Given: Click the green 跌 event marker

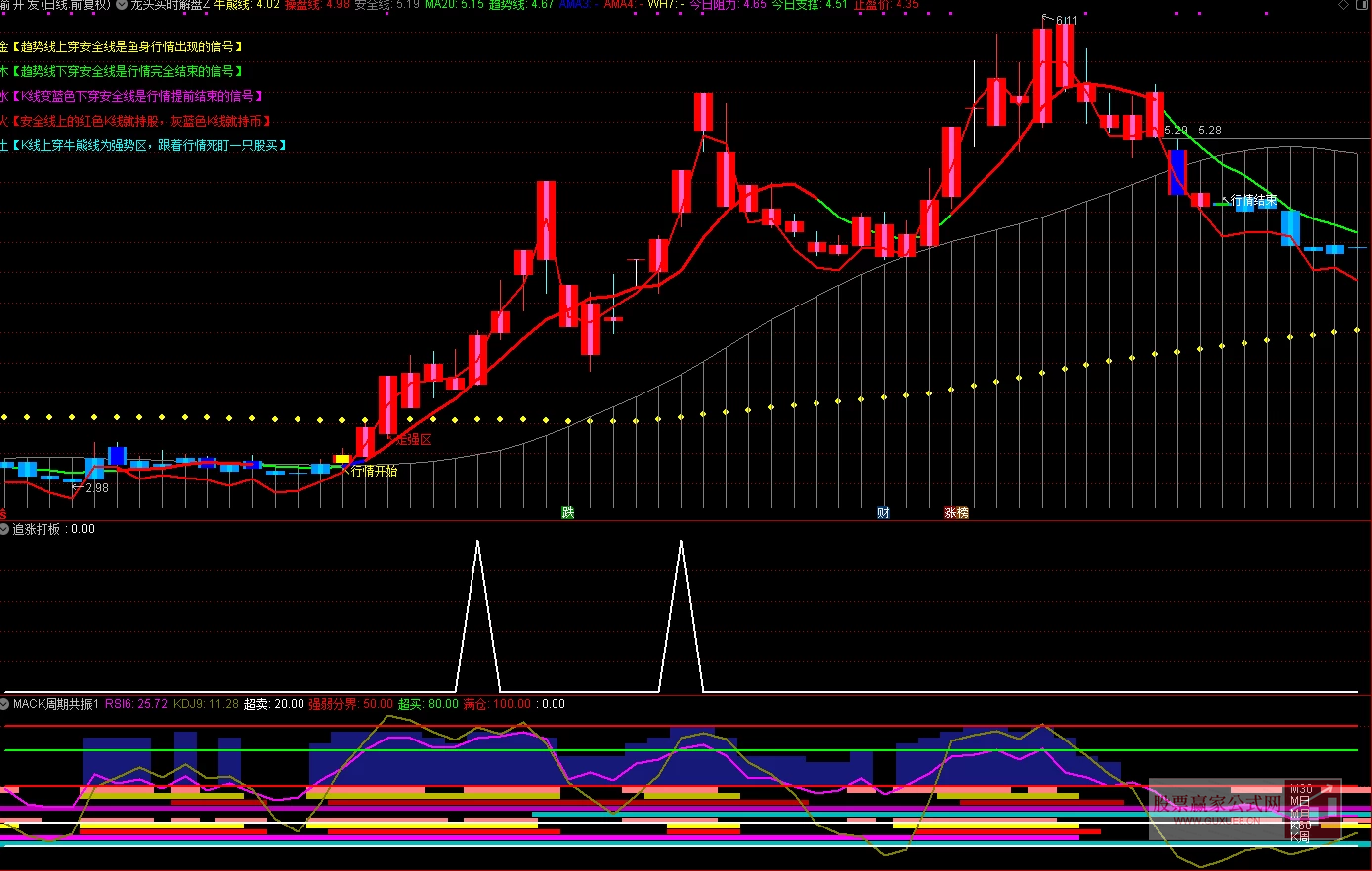Looking at the screenshot, I should point(568,512).
